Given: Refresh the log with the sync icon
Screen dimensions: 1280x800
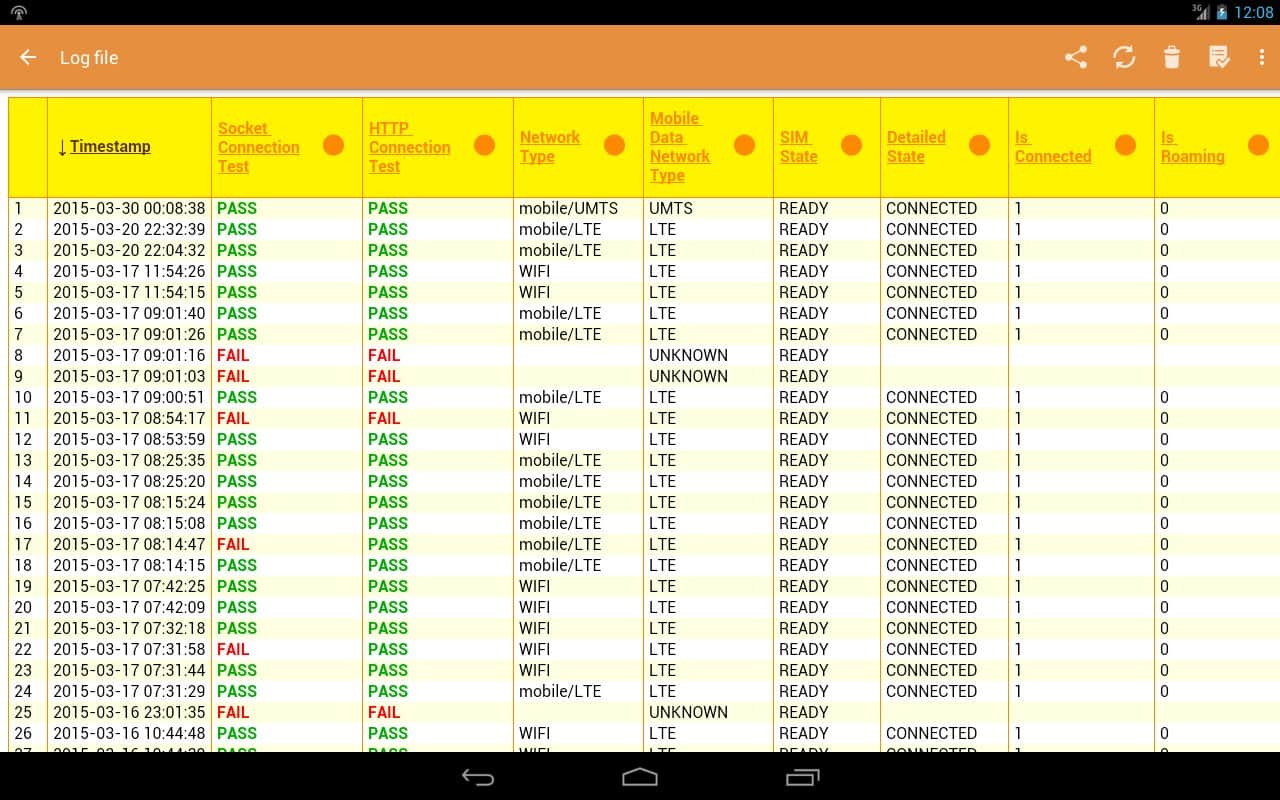Looking at the screenshot, I should click(1124, 58).
